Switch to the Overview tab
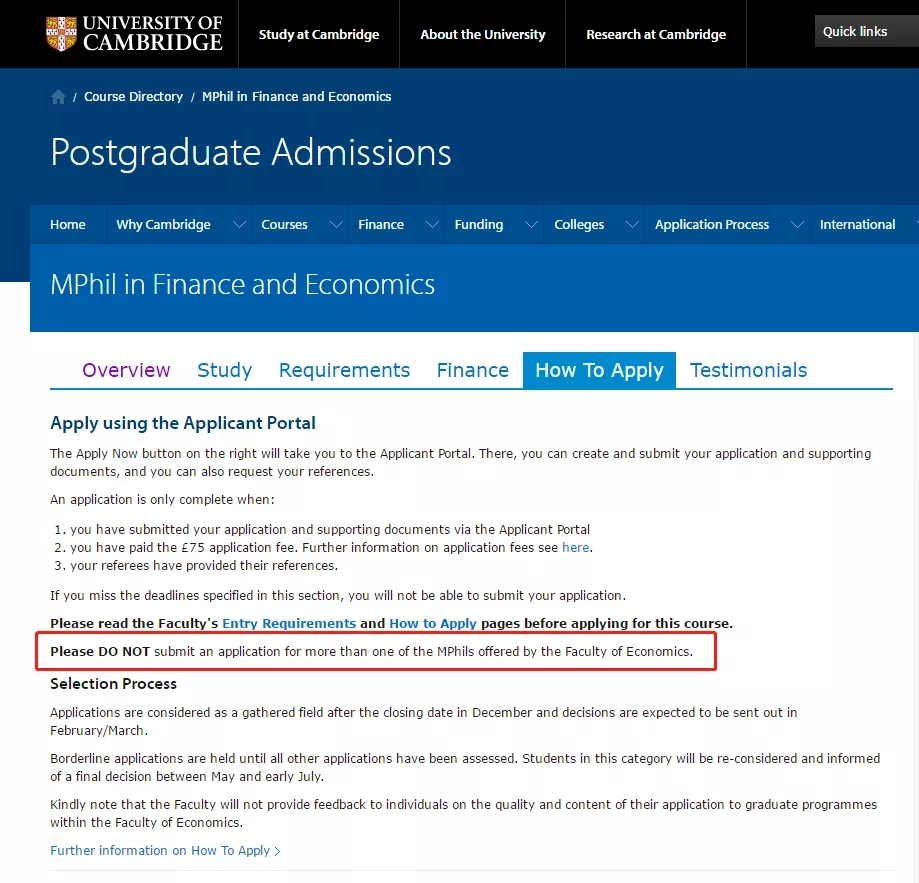Viewport: 919px width, 883px height. tap(126, 370)
